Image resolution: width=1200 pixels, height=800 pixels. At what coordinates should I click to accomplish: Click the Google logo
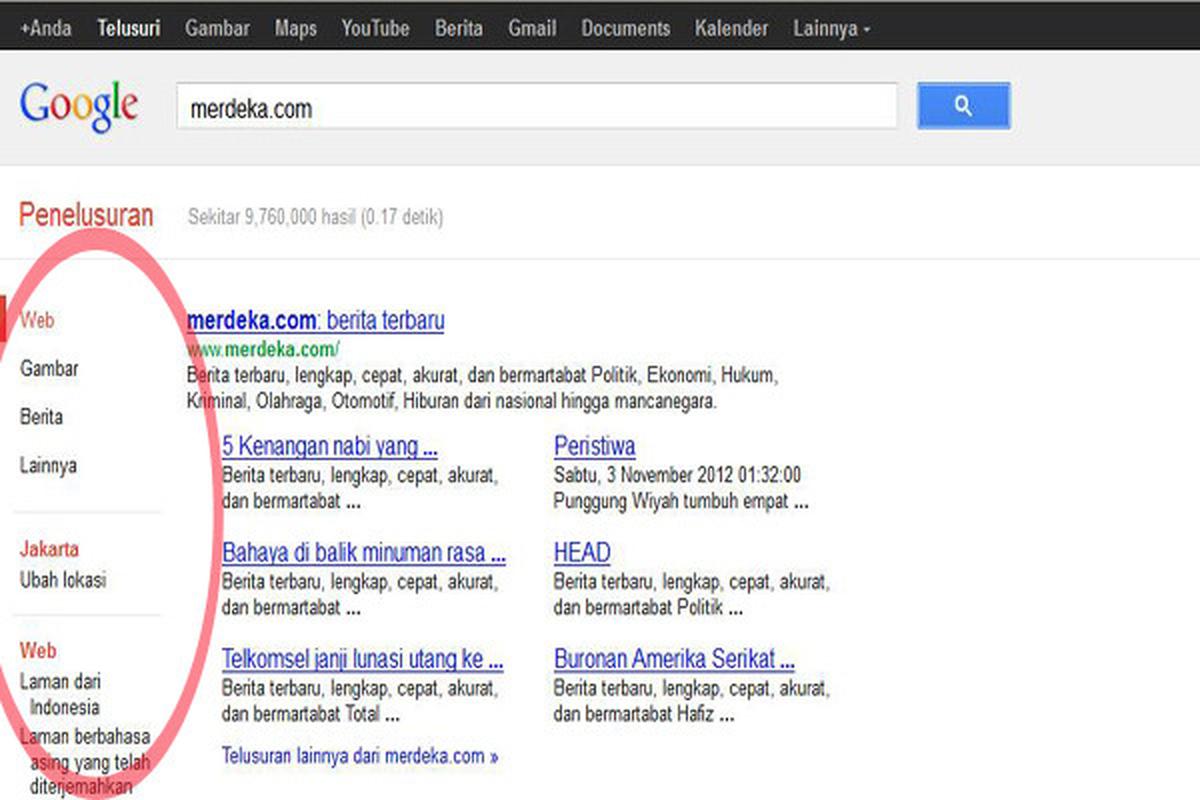point(78,106)
